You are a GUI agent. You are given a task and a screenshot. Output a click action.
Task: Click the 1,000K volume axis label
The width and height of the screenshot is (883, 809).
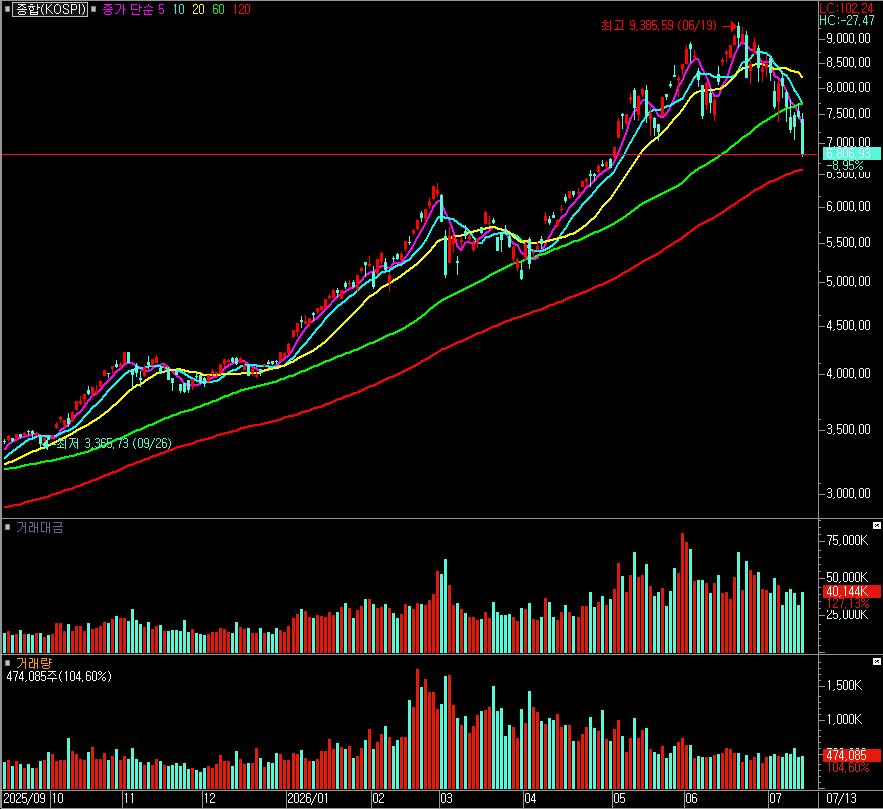coord(844,719)
